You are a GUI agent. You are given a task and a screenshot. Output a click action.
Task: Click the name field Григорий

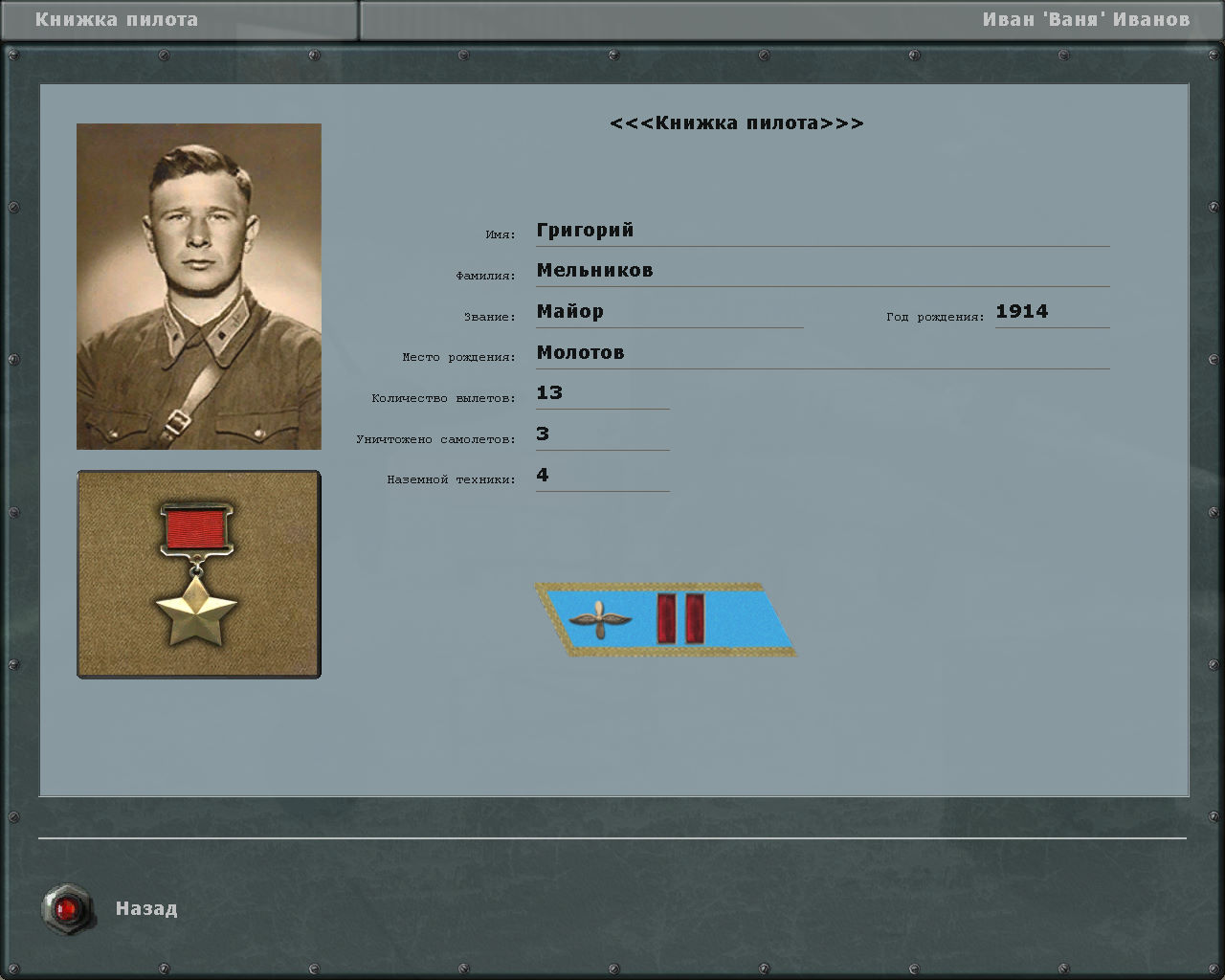click(x=823, y=231)
